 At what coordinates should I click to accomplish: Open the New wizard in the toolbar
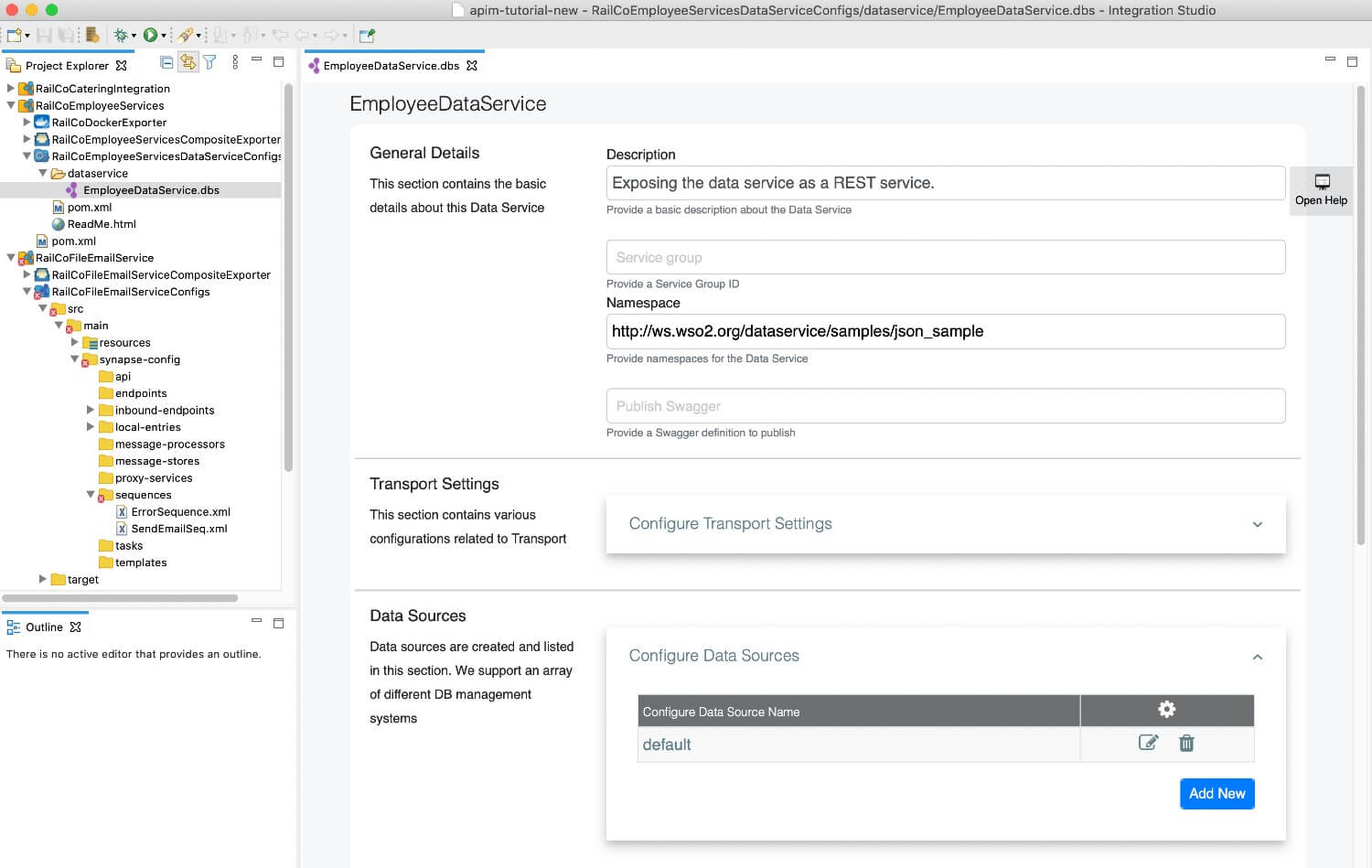[12, 34]
